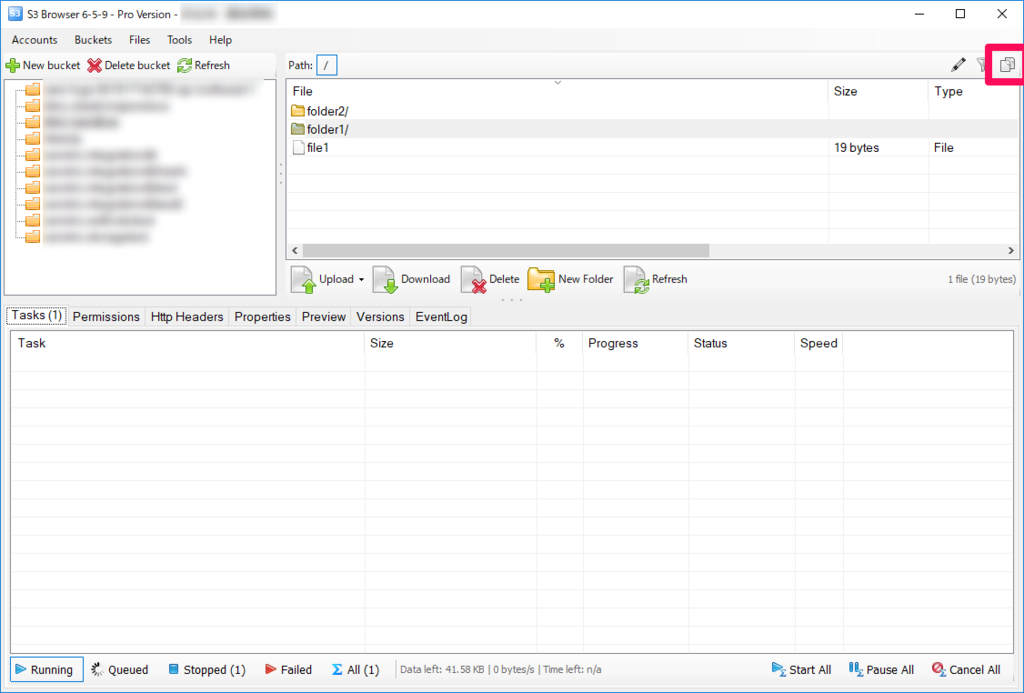Open the Tools menu
1024x693 pixels.
[x=179, y=40]
